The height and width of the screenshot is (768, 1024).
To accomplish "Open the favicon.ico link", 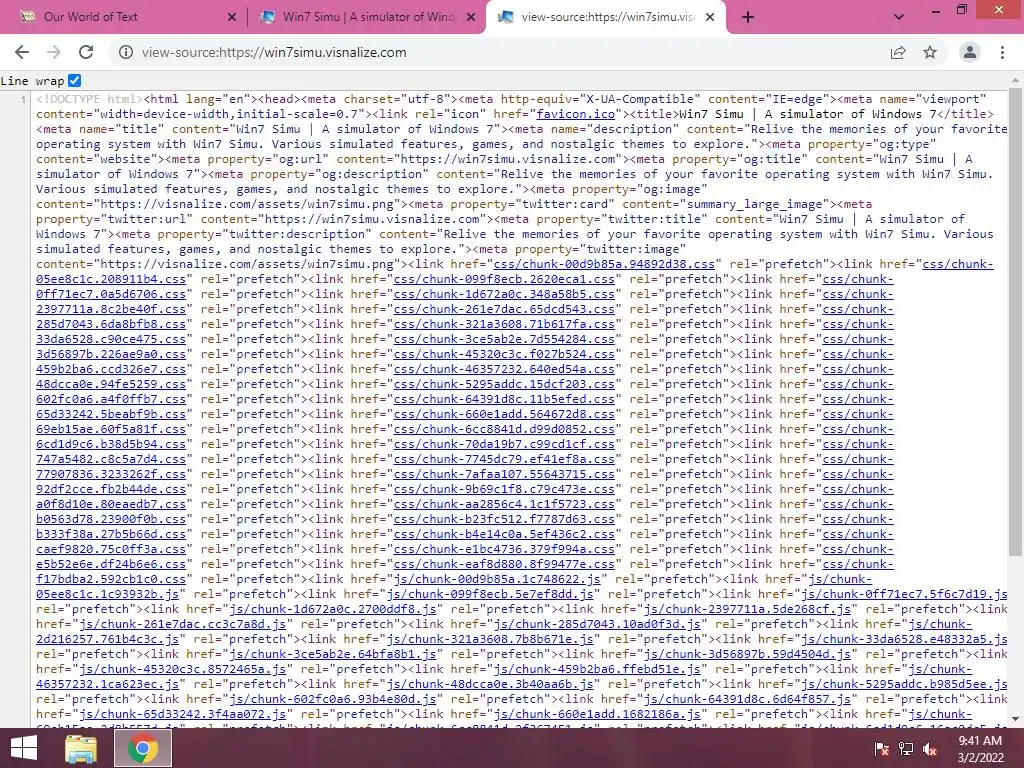I will (x=575, y=114).
